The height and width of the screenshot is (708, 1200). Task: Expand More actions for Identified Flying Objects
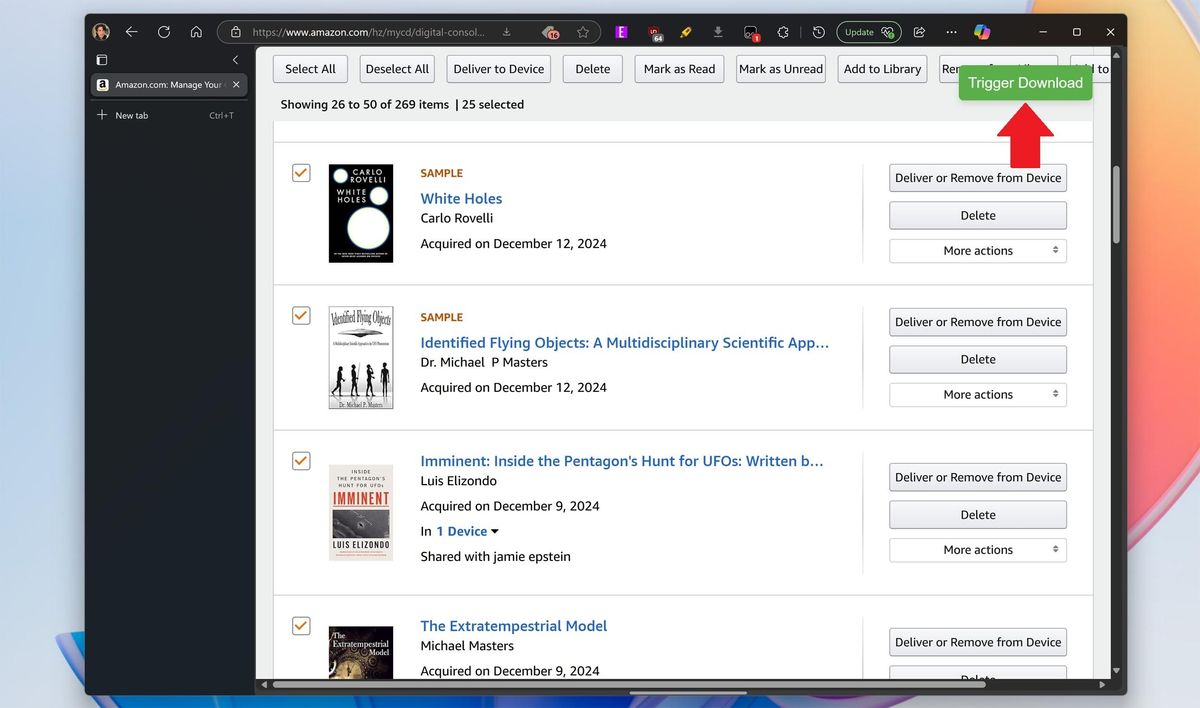pos(978,395)
